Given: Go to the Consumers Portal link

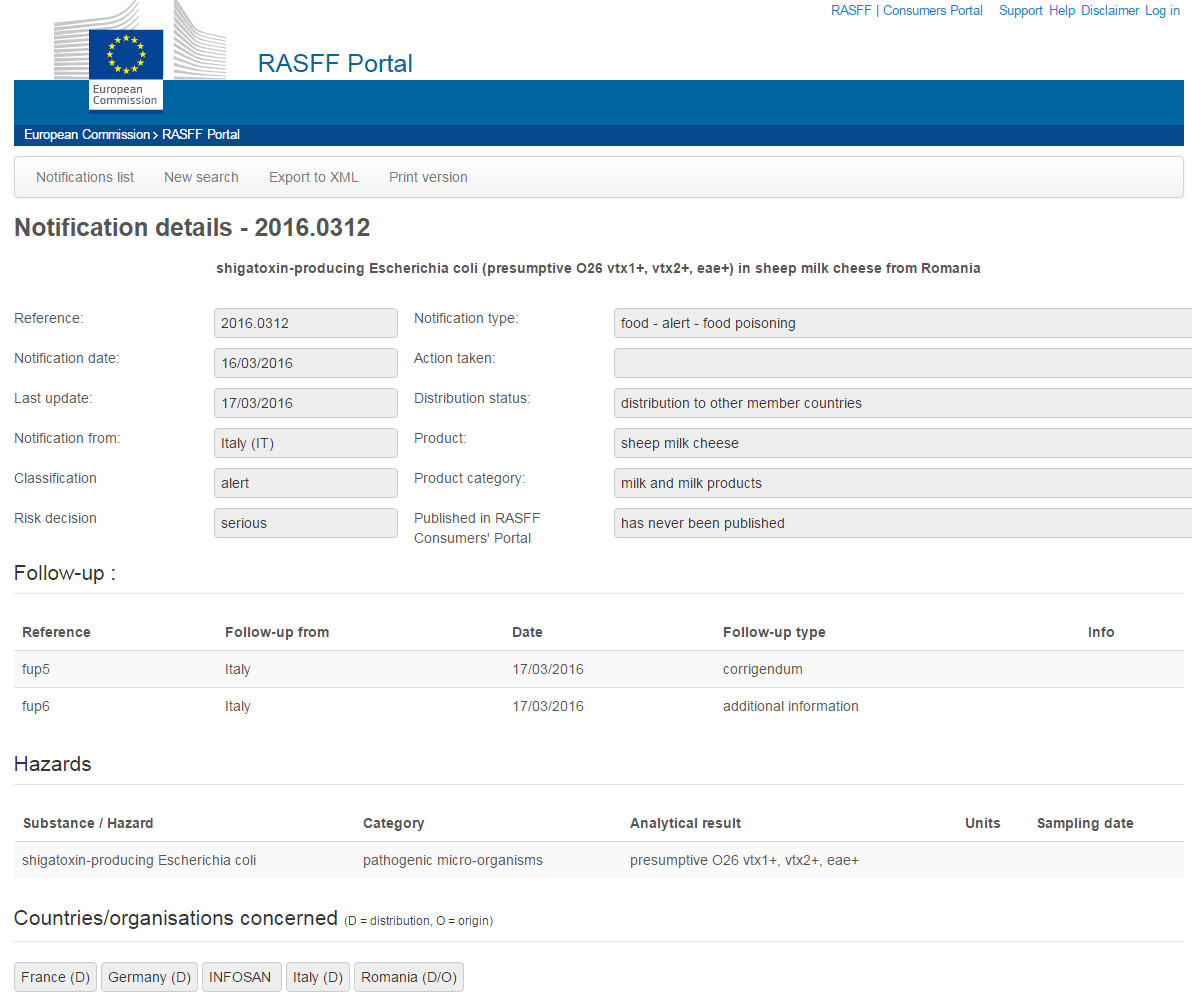Looking at the screenshot, I should pos(933,10).
